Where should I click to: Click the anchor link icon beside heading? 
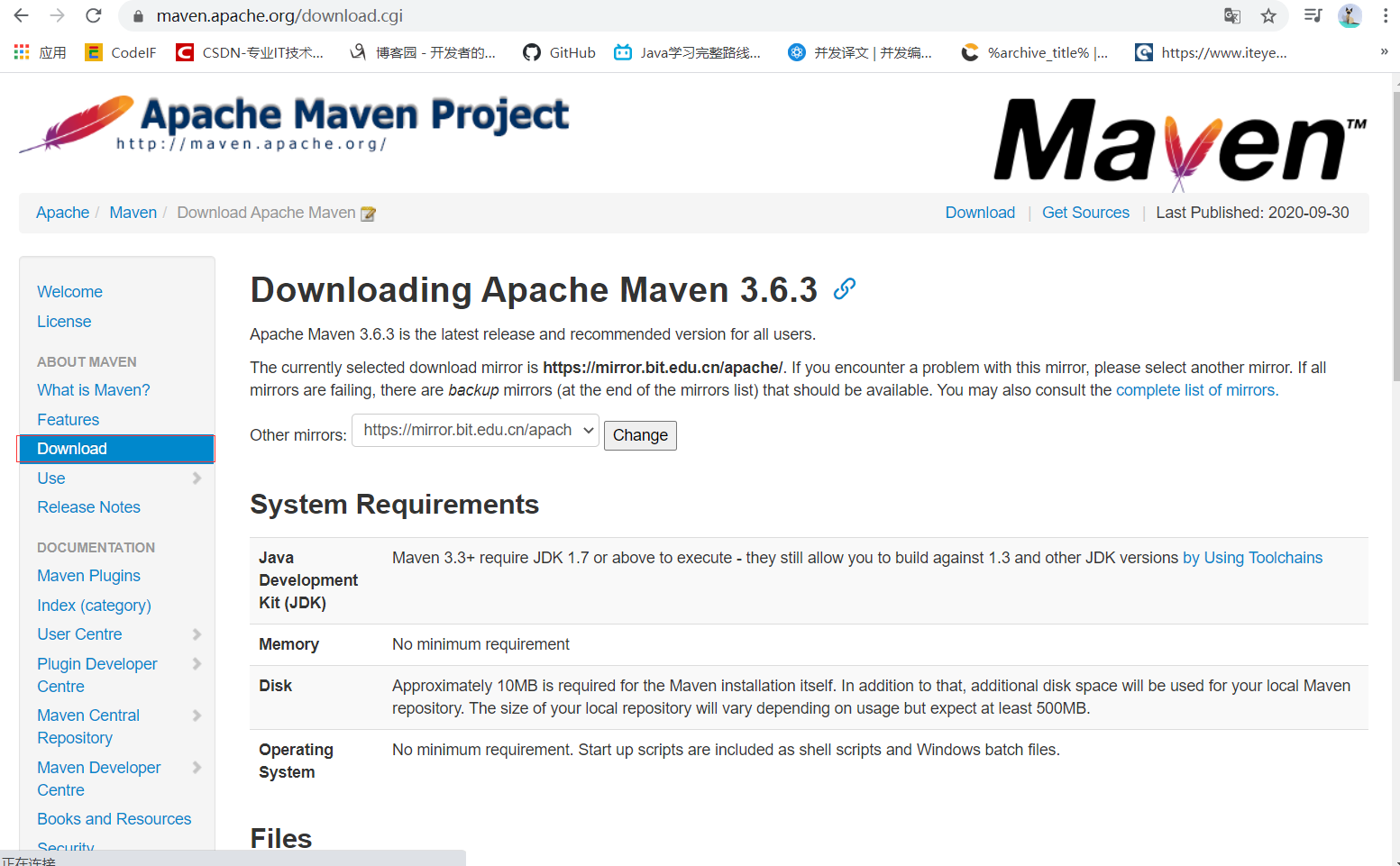pos(845,288)
